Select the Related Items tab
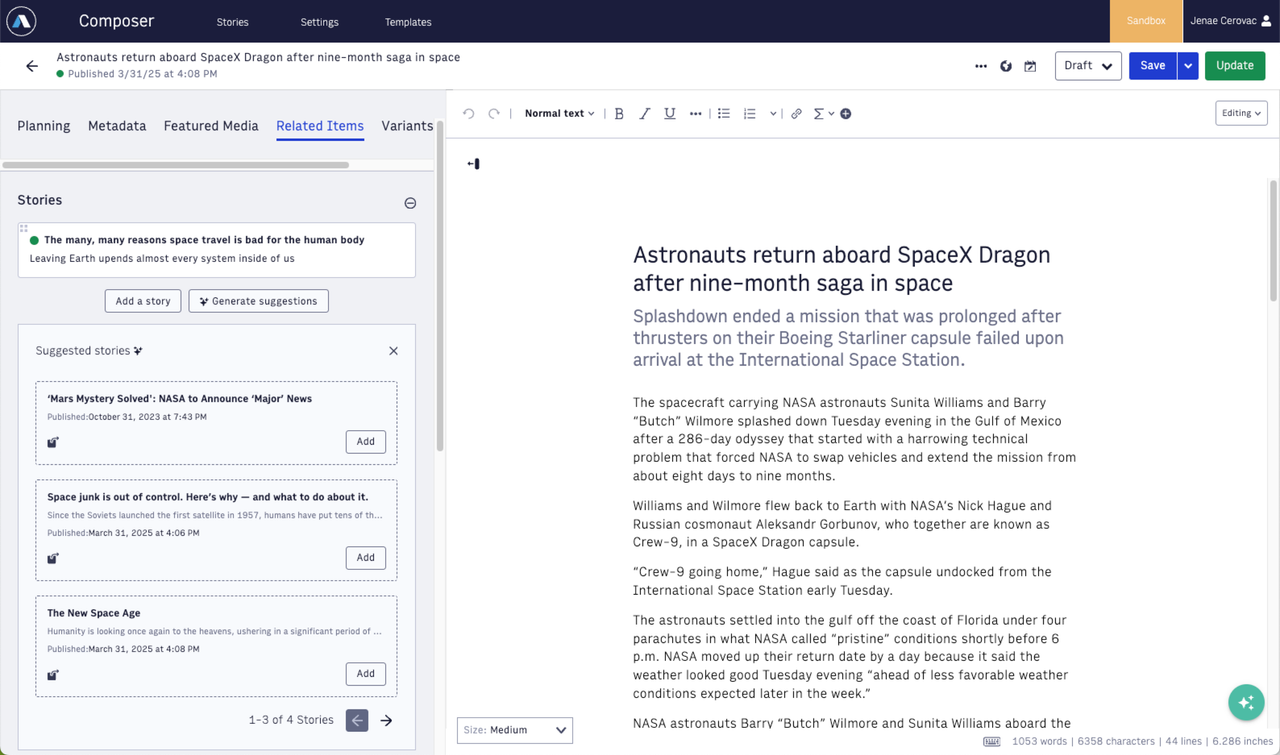Screen dimensions: 1280x755 [x=320, y=126]
